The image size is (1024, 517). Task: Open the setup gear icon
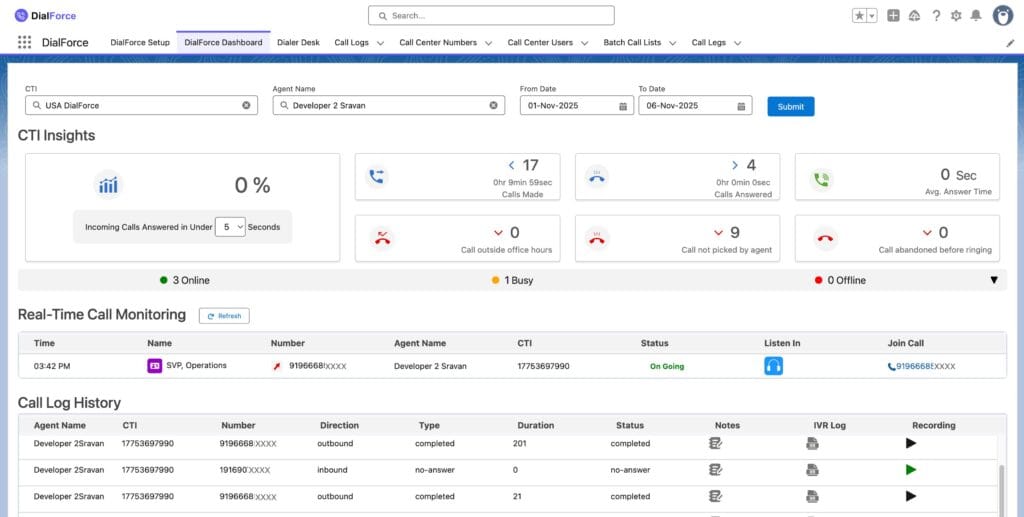[x=956, y=16]
